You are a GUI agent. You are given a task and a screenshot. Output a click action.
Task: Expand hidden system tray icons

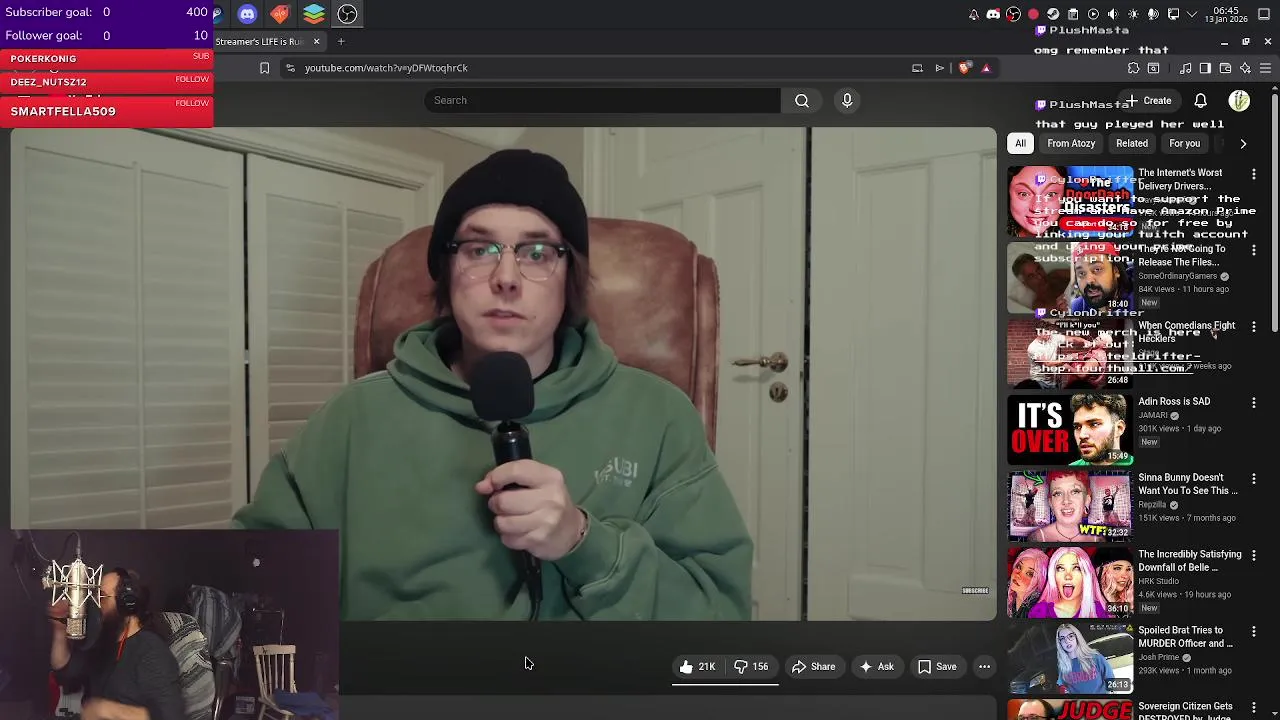pyautogui.click(x=1193, y=14)
